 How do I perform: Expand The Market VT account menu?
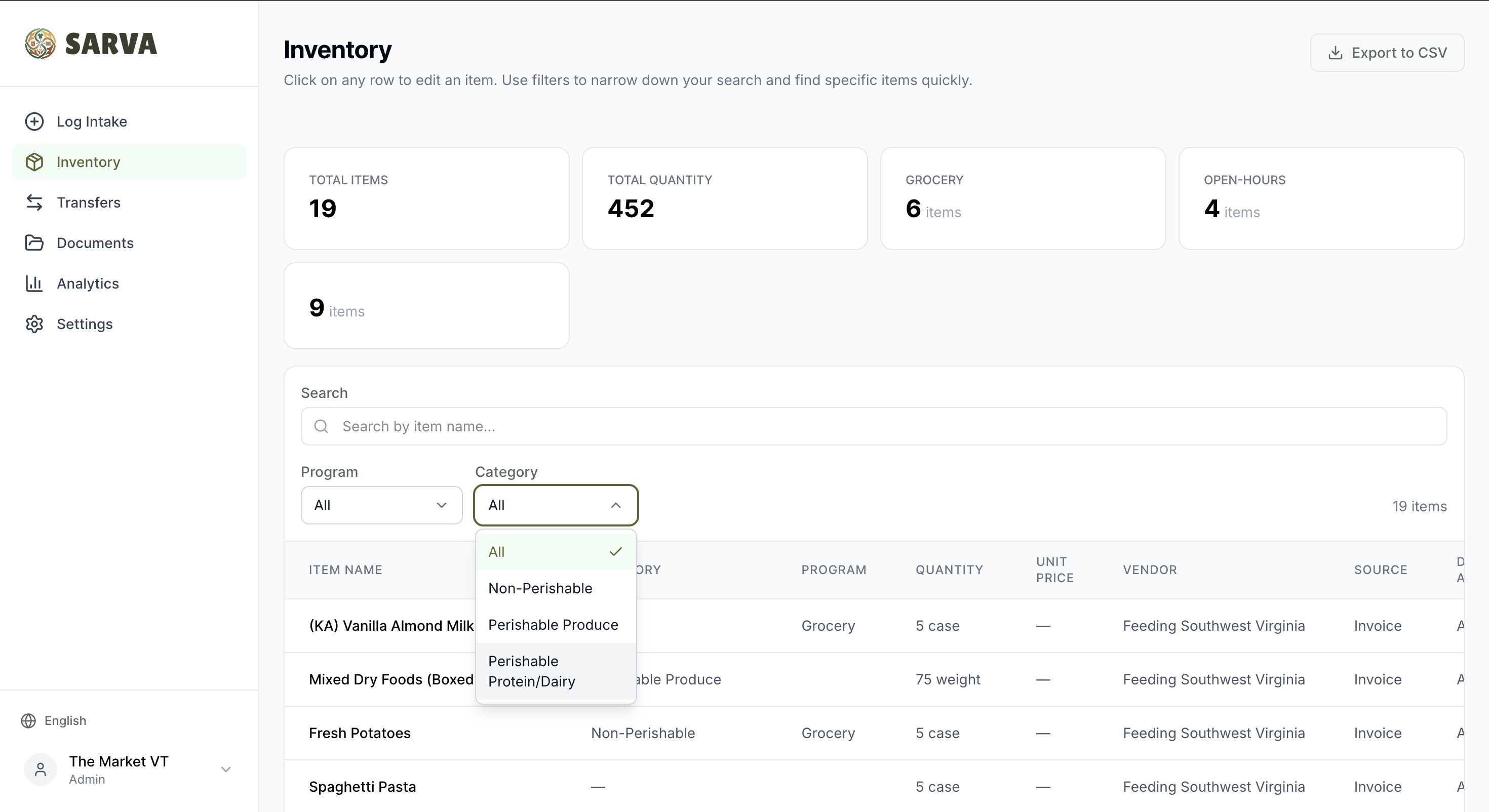[225, 769]
